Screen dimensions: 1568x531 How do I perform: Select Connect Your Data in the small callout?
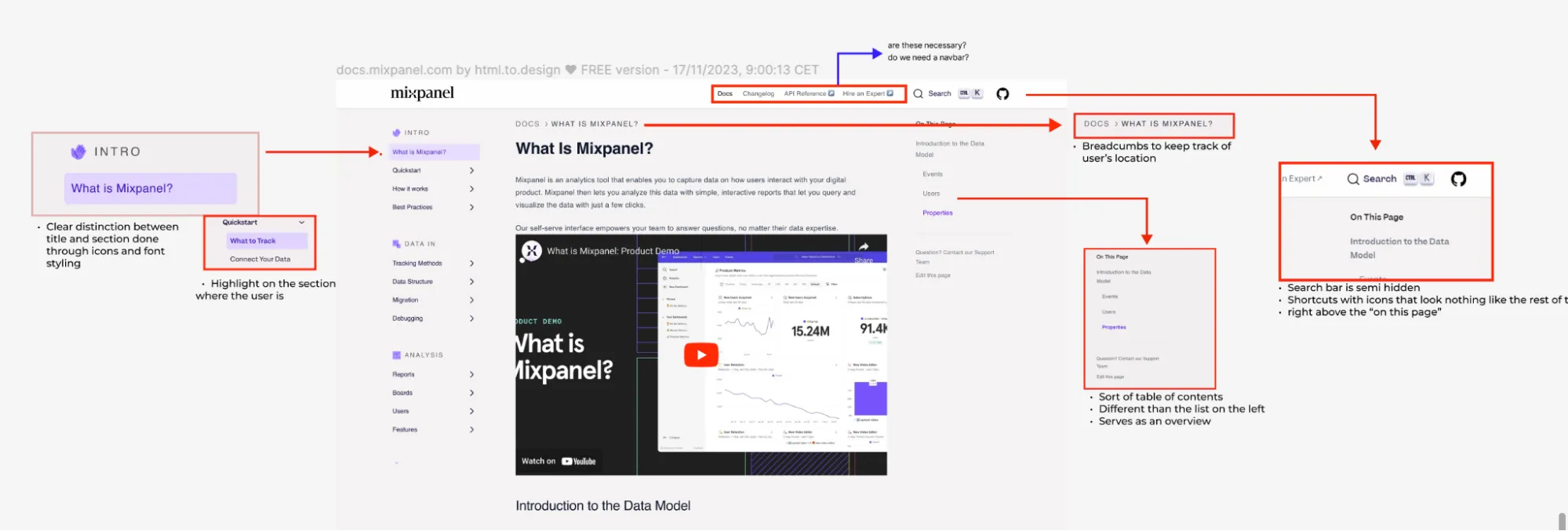point(260,259)
